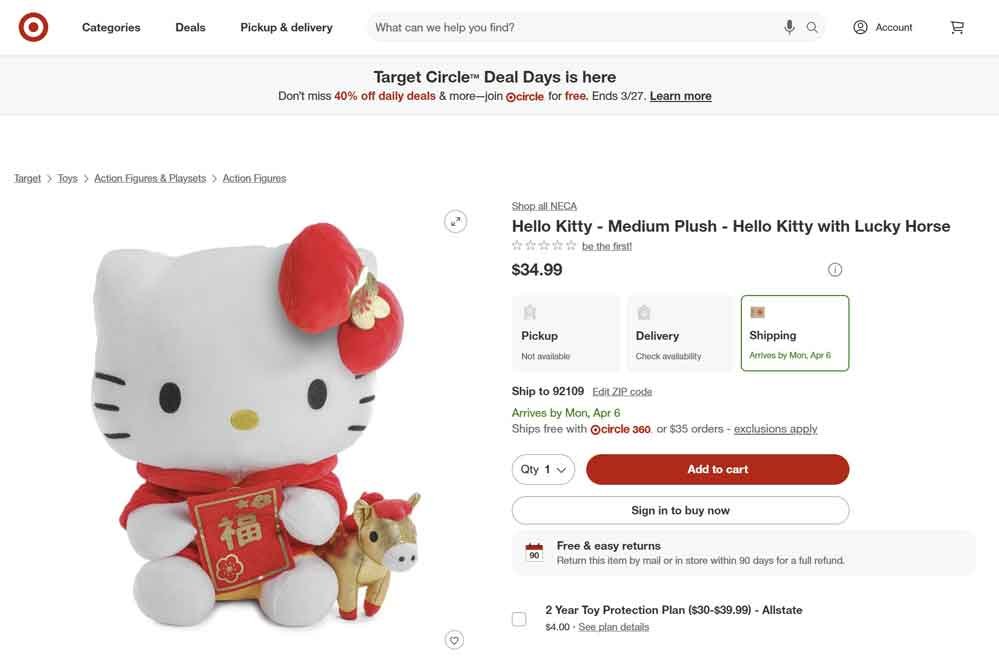Click the Add to cart button
The image size is (999, 658).
tap(717, 468)
